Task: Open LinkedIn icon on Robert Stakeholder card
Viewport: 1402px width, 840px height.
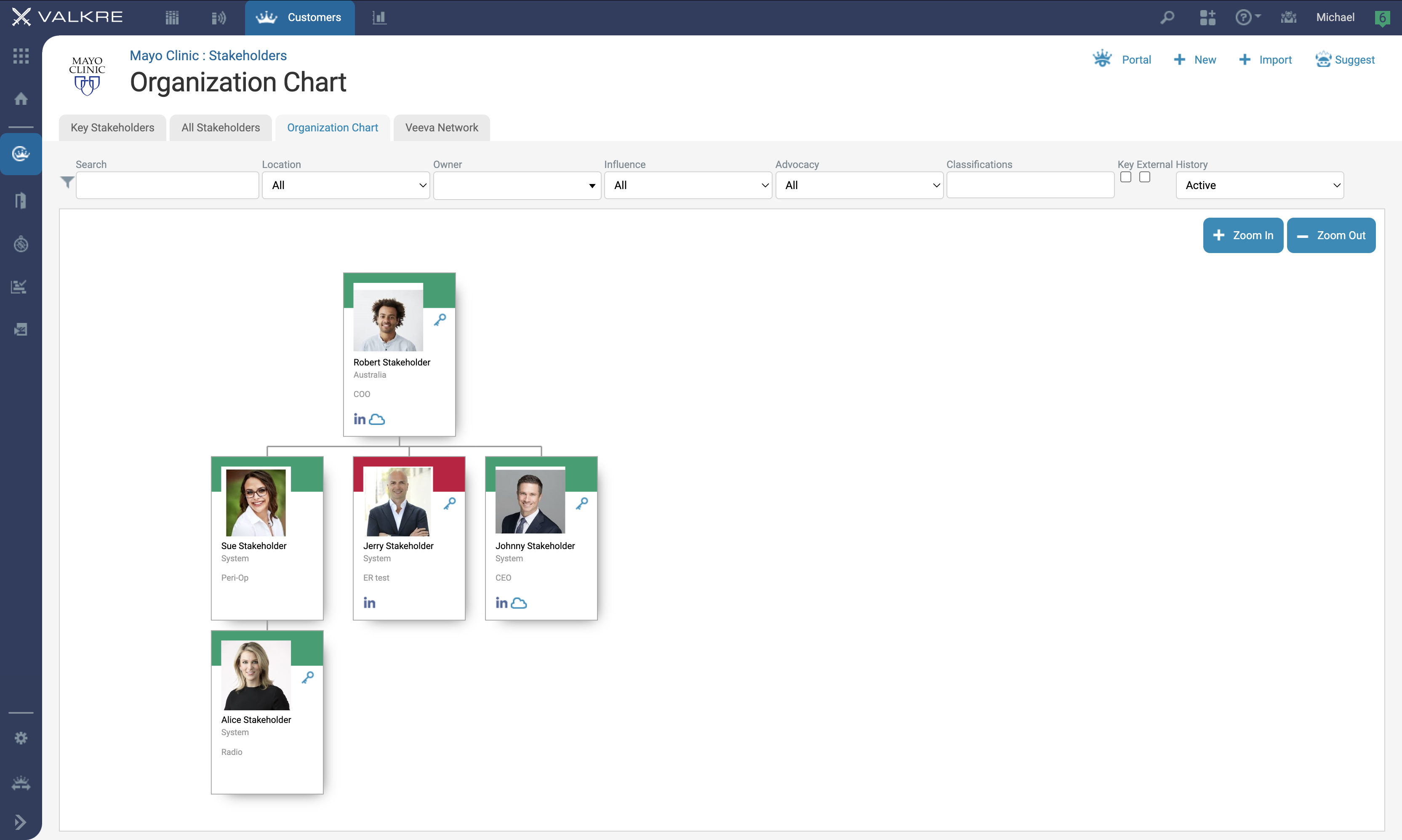Action: (x=360, y=419)
